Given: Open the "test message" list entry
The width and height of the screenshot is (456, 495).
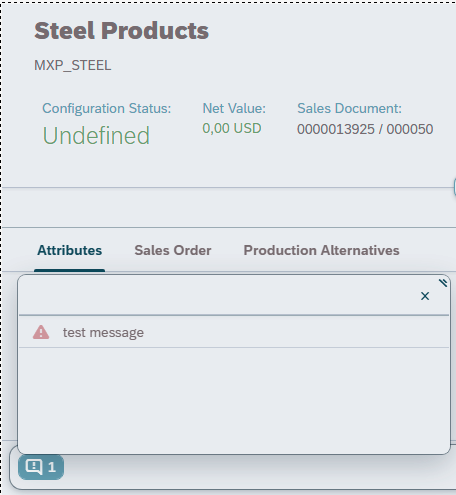Looking at the screenshot, I should (x=234, y=332).
